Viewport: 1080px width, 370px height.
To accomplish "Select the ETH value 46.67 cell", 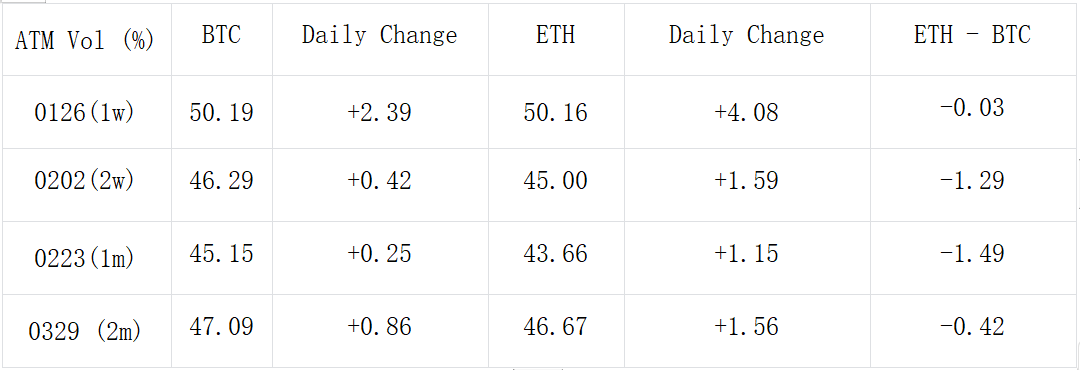I will pos(556,331).
